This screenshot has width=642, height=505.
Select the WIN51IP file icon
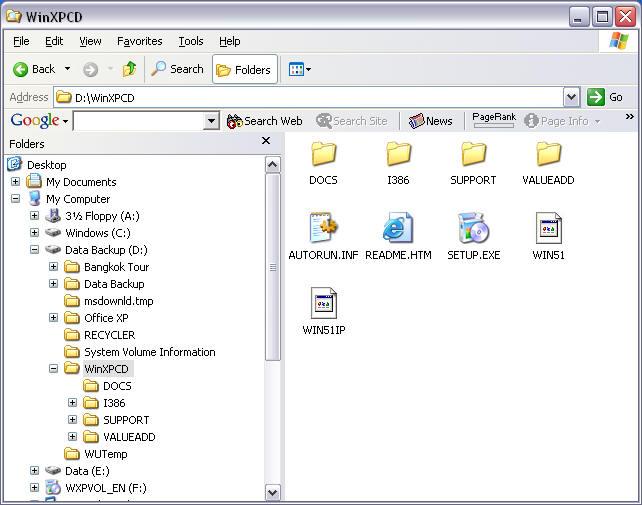click(323, 303)
